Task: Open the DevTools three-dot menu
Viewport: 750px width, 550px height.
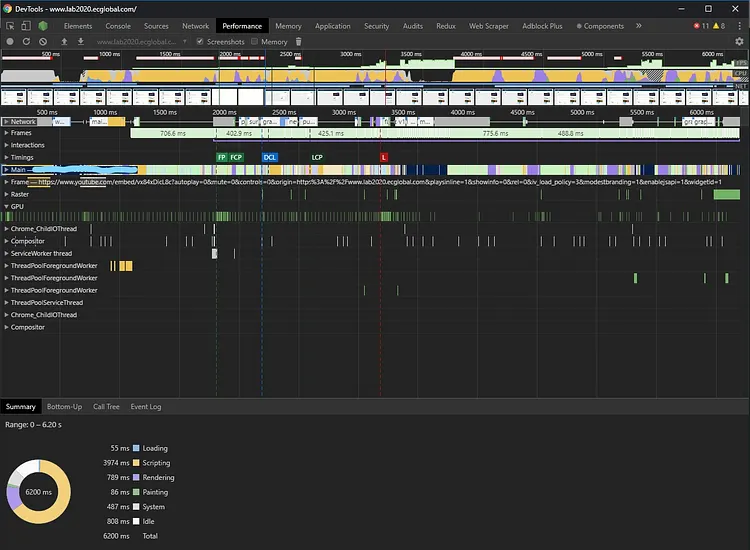Action: coord(739,26)
